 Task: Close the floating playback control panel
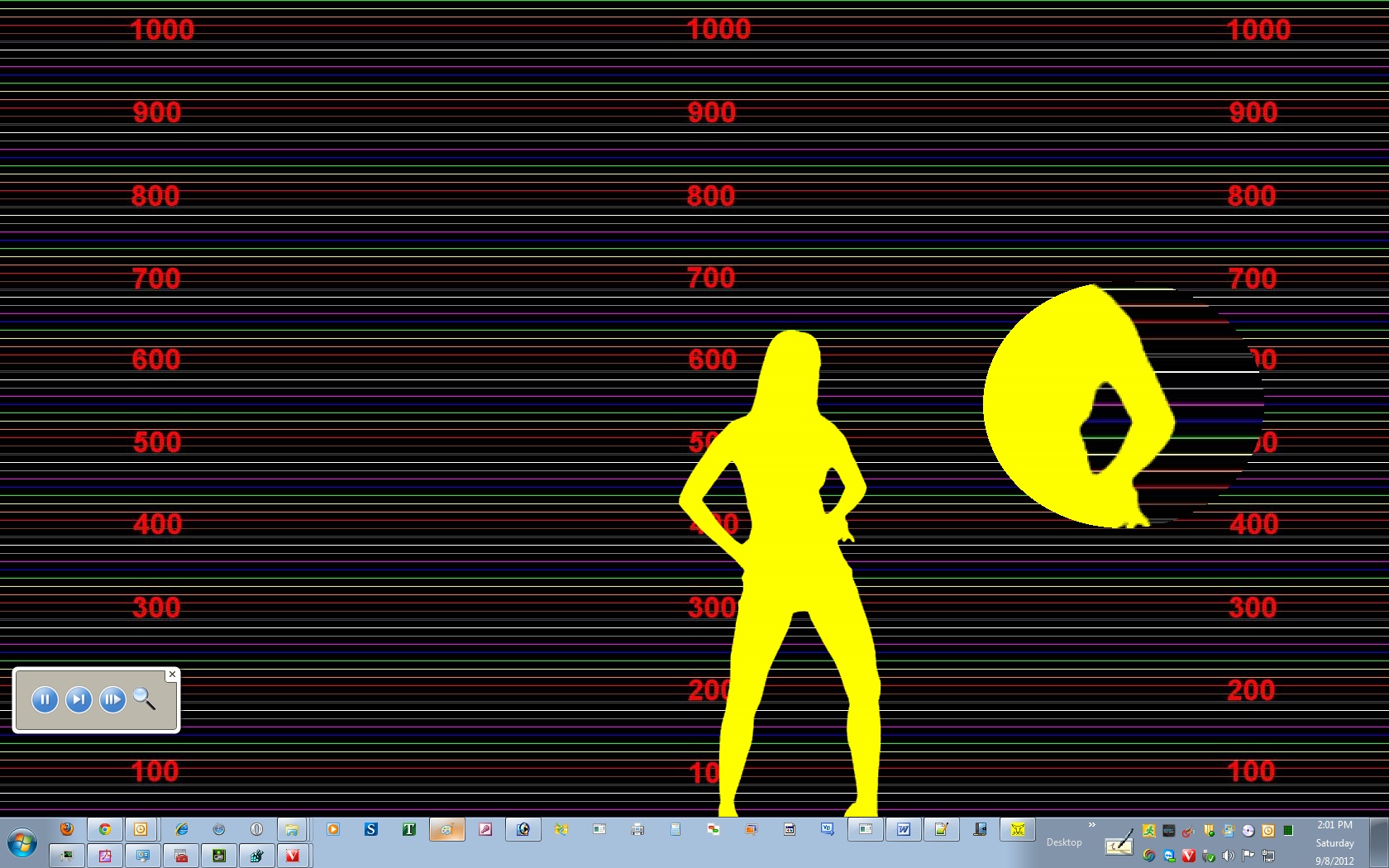coord(172,675)
